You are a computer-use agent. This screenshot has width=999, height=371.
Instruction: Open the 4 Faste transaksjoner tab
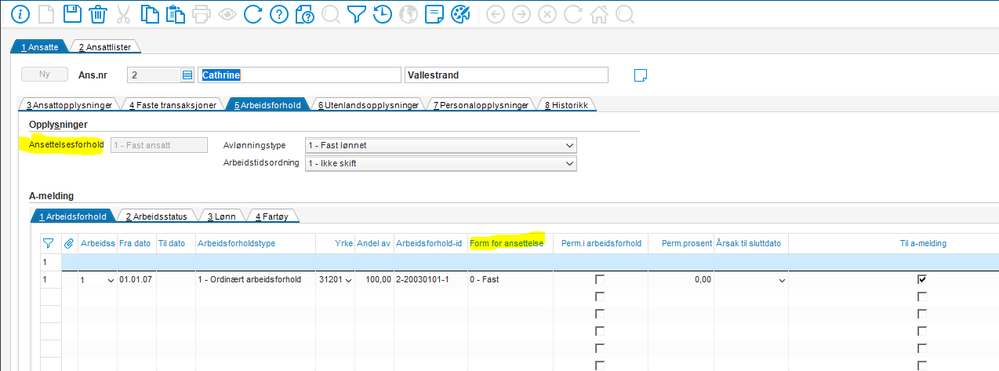pos(173,105)
